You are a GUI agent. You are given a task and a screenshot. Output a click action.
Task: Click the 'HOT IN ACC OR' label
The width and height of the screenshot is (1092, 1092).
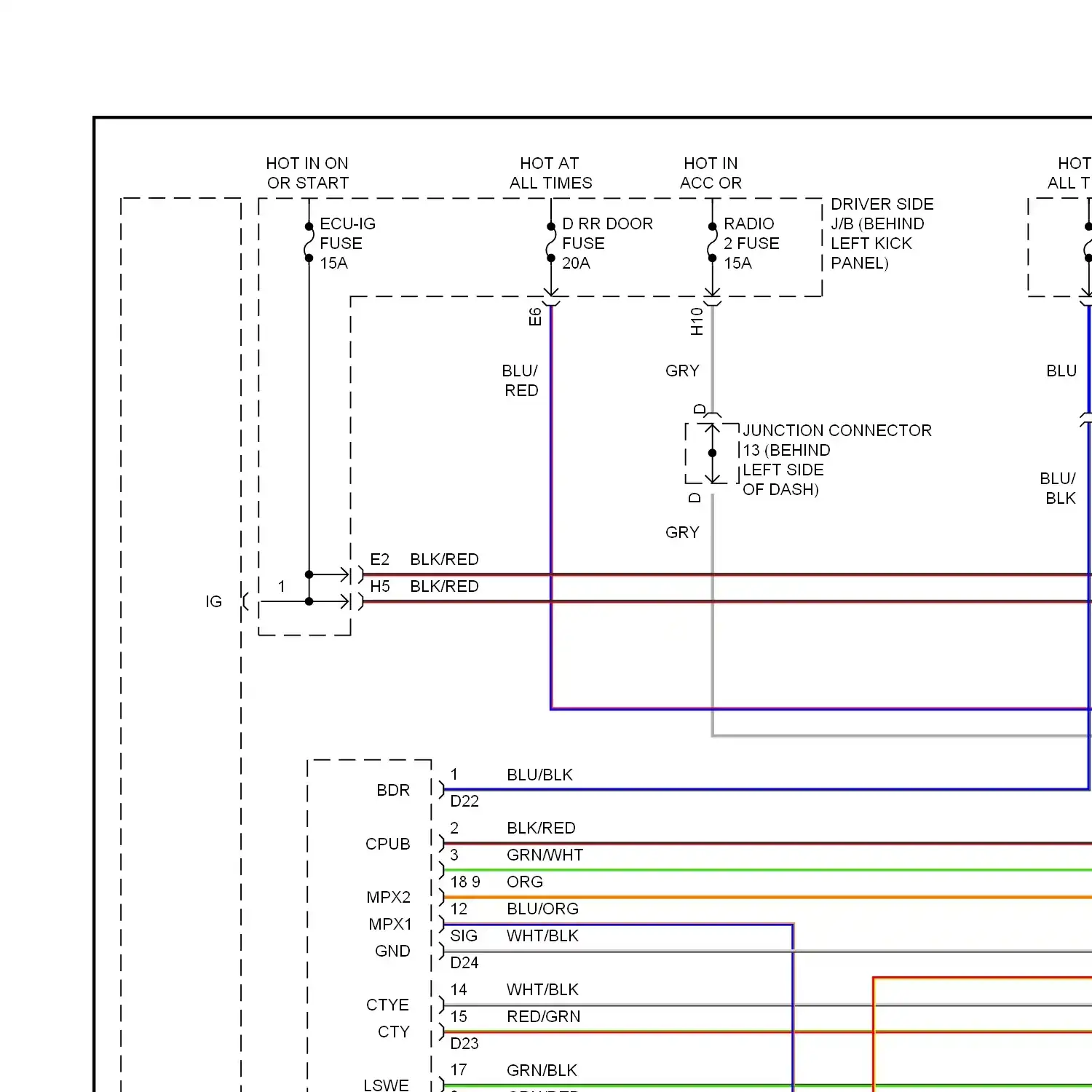[x=711, y=173]
